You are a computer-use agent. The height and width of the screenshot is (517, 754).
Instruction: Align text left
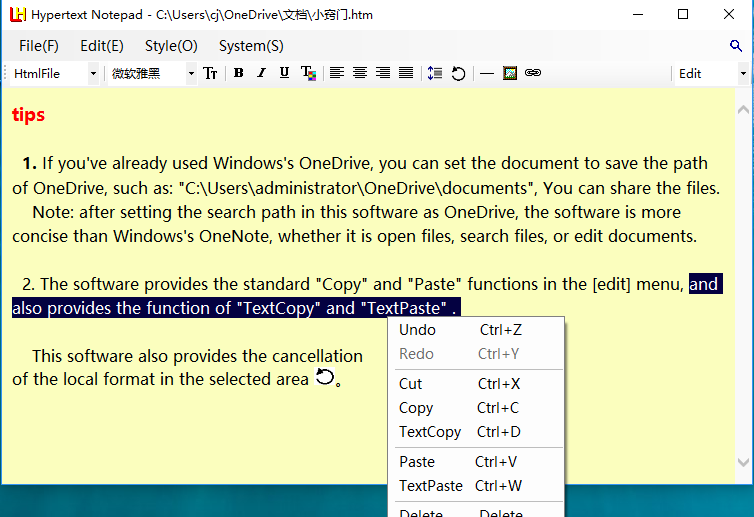[337, 73]
